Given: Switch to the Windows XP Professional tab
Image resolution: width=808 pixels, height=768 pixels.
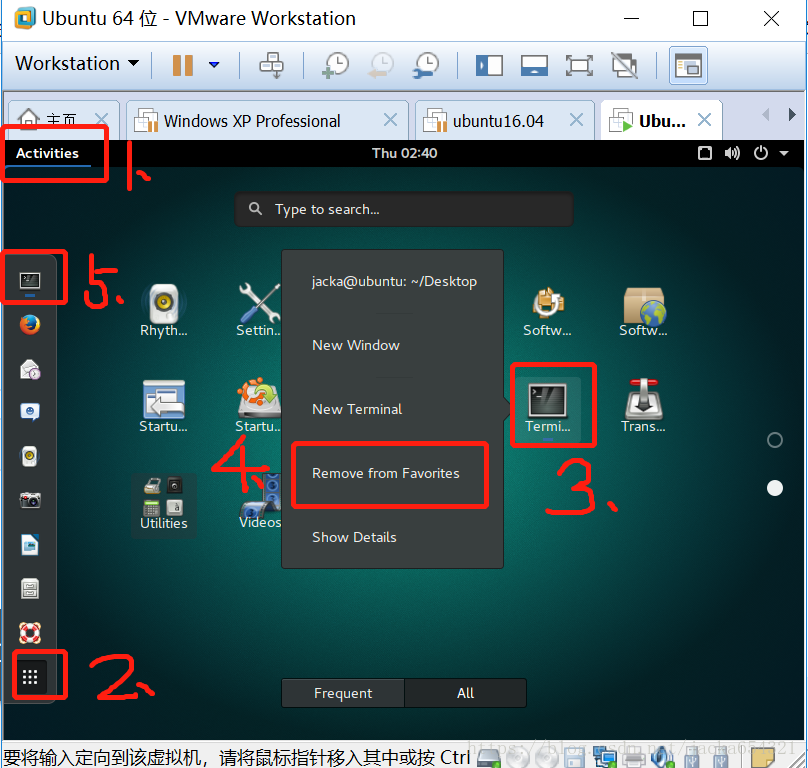Looking at the screenshot, I should [x=251, y=121].
